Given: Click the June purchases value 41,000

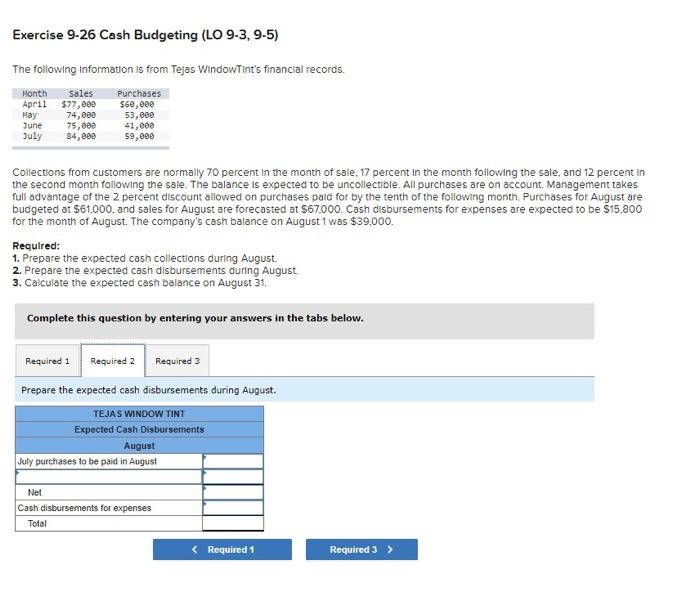Looking at the screenshot, I should [139, 125].
